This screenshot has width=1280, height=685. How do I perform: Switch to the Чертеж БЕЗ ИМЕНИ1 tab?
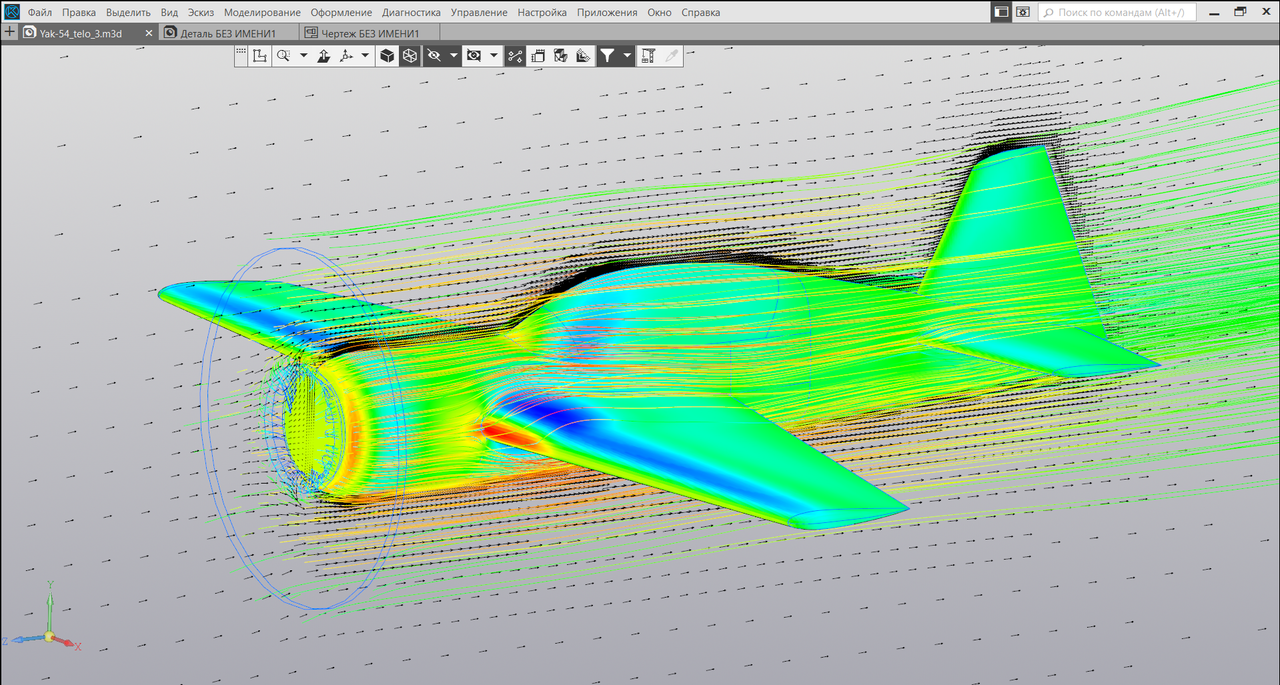(368, 33)
